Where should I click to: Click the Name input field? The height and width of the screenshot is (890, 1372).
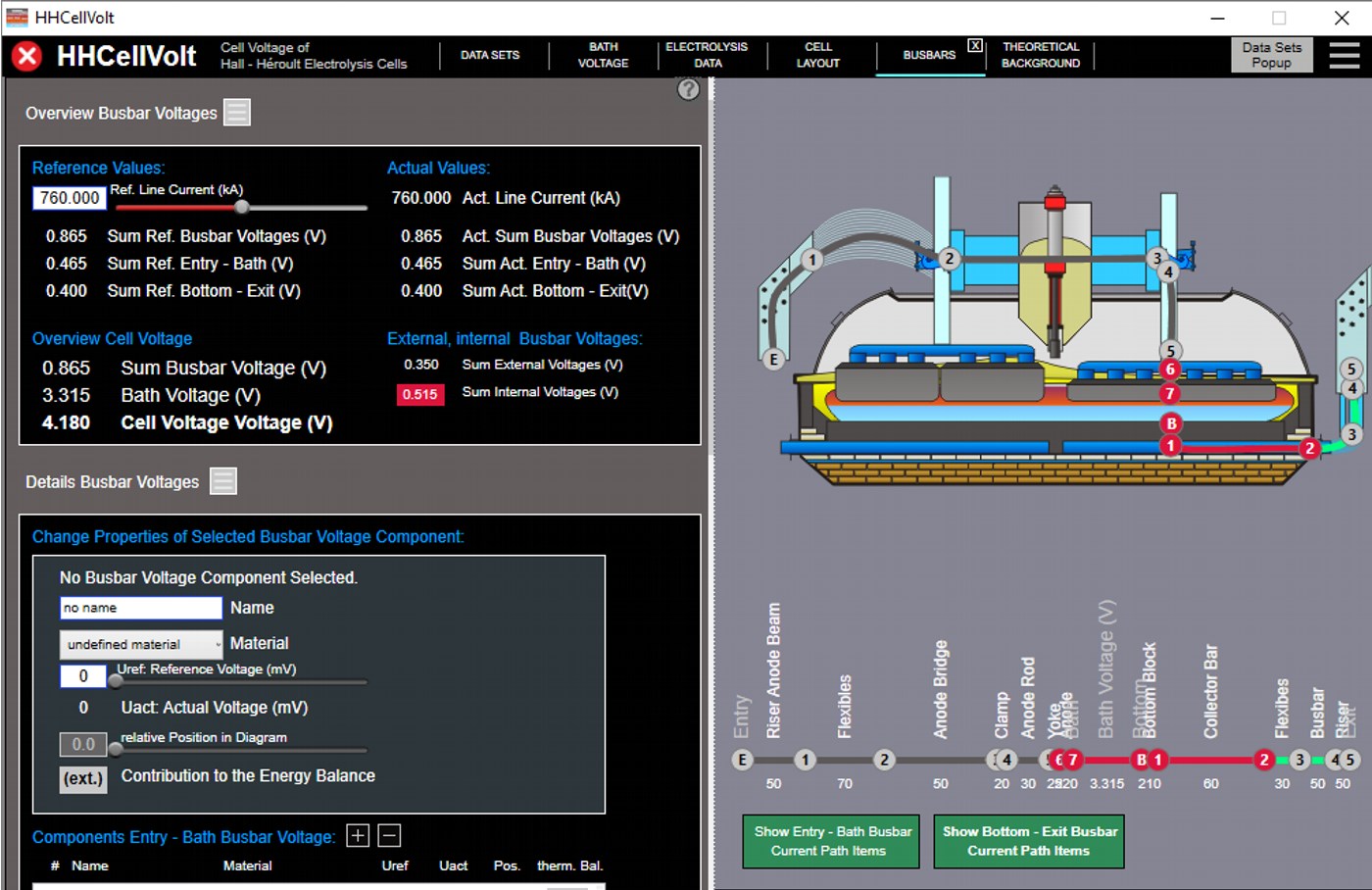tap(141, 608)
